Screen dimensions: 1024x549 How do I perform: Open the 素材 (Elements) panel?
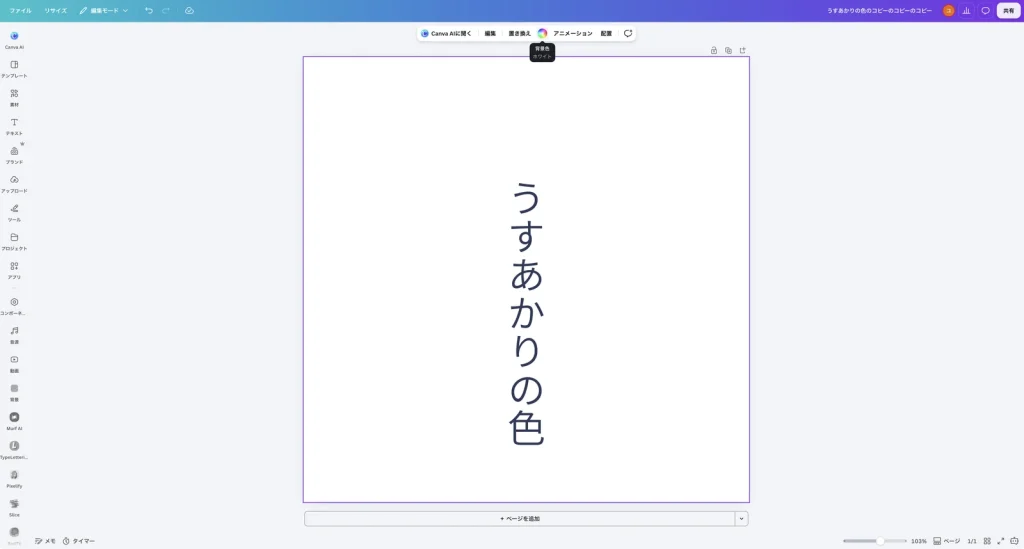tap(14, 97)
